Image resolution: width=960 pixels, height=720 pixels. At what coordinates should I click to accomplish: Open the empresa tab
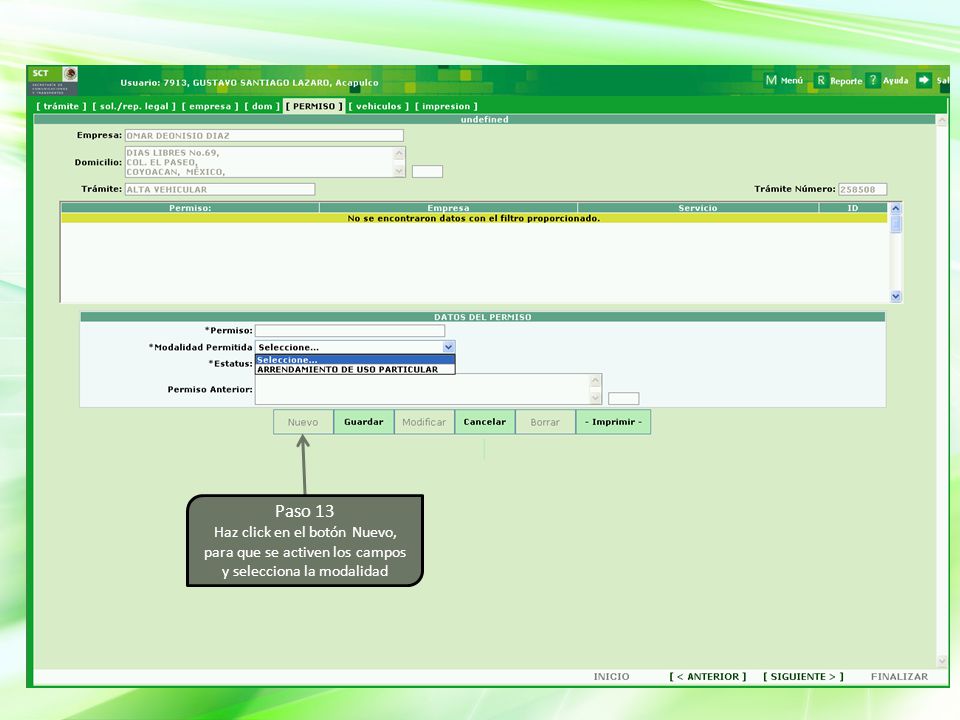(210, 106)
